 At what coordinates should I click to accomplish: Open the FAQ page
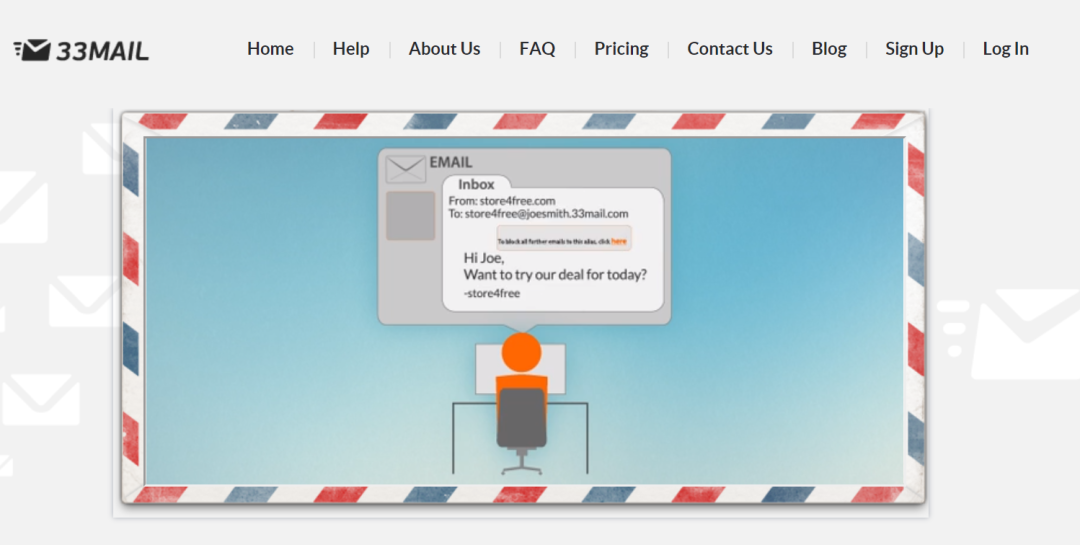[537, 49]
